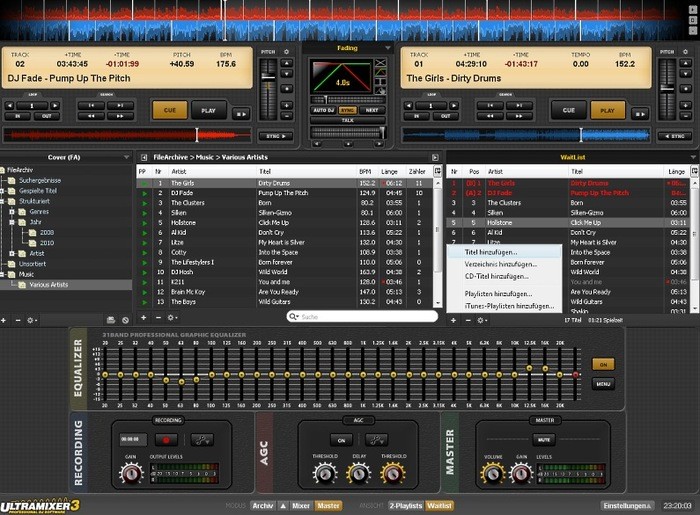The height and width of the screenshot is (515, 700).
Task: Click the NEXT button in fading panel
Action: 372,110
